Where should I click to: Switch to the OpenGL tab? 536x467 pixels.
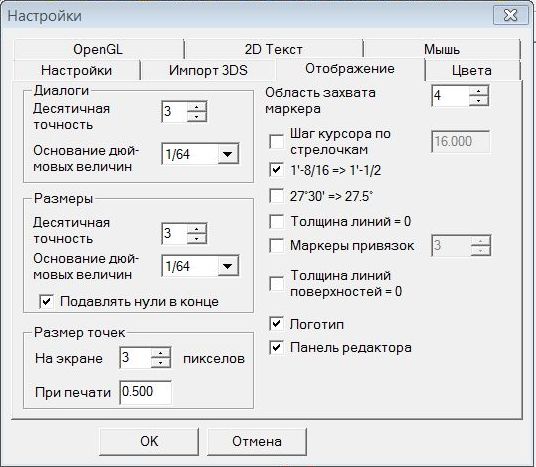click(98, 49)
